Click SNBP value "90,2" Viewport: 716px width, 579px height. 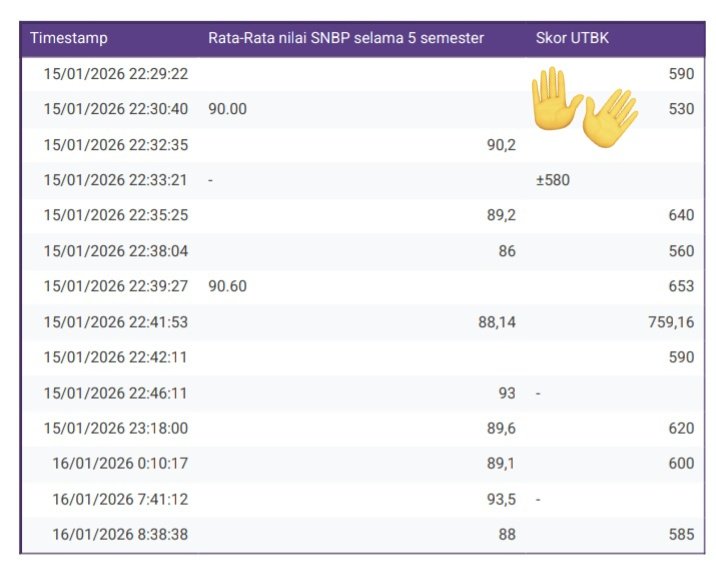click(x=501, y=145)
